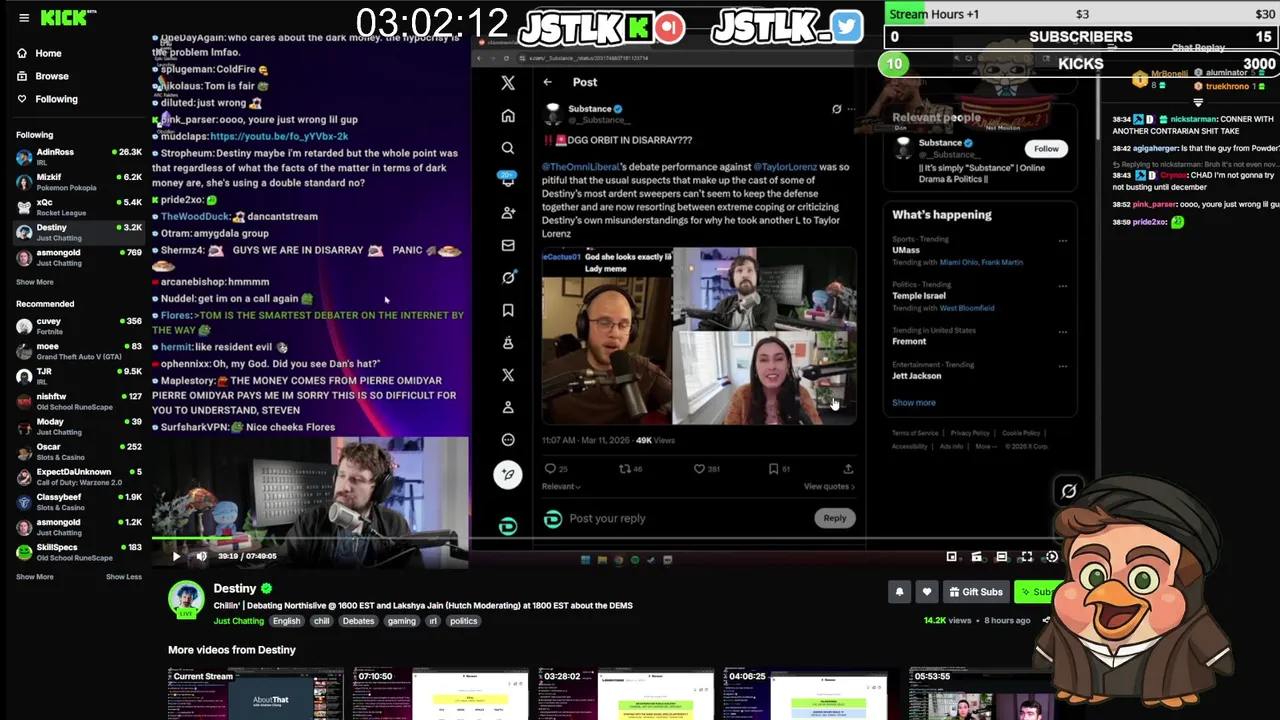Viewport: 1280px width, 720px height.
Task: Click the round white compose post button
Action: pos(508,475)
